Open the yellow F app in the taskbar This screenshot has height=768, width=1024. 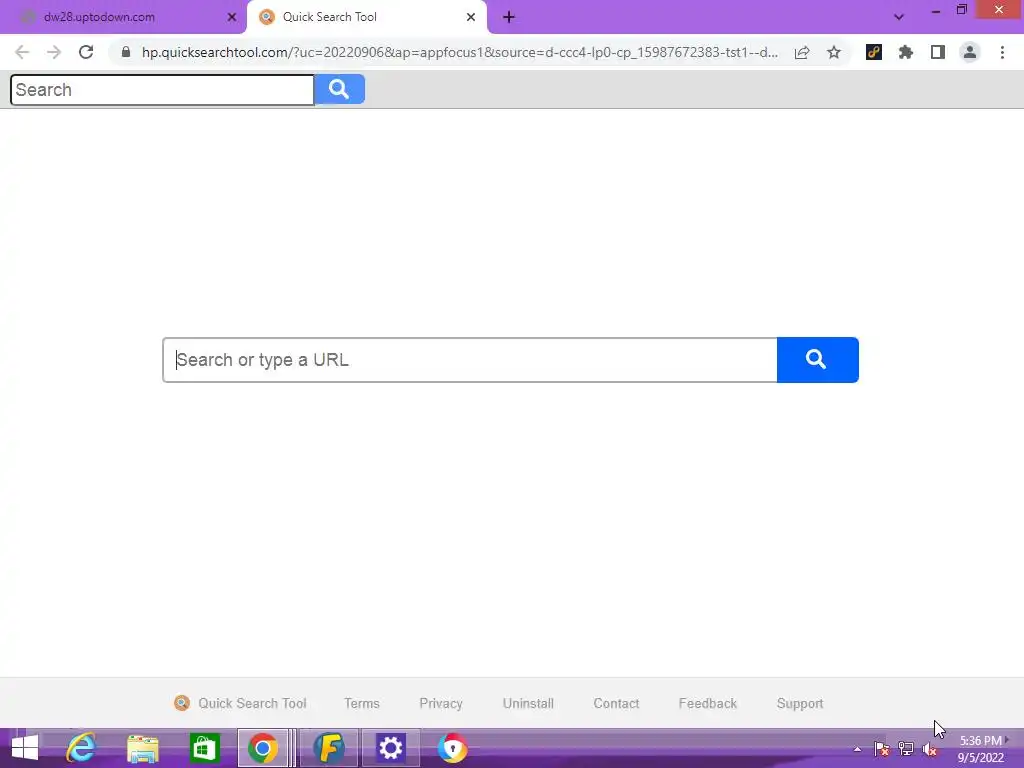[329, 748]
